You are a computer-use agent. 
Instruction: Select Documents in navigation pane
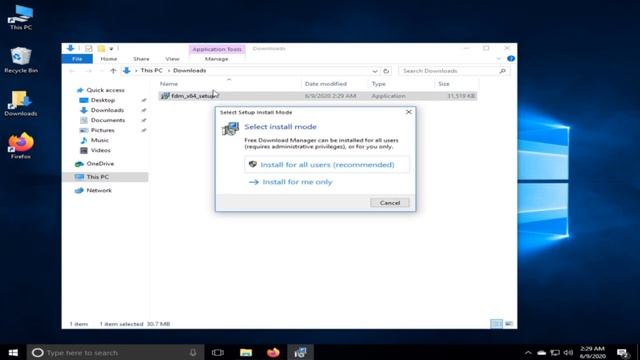click(102, 120)
